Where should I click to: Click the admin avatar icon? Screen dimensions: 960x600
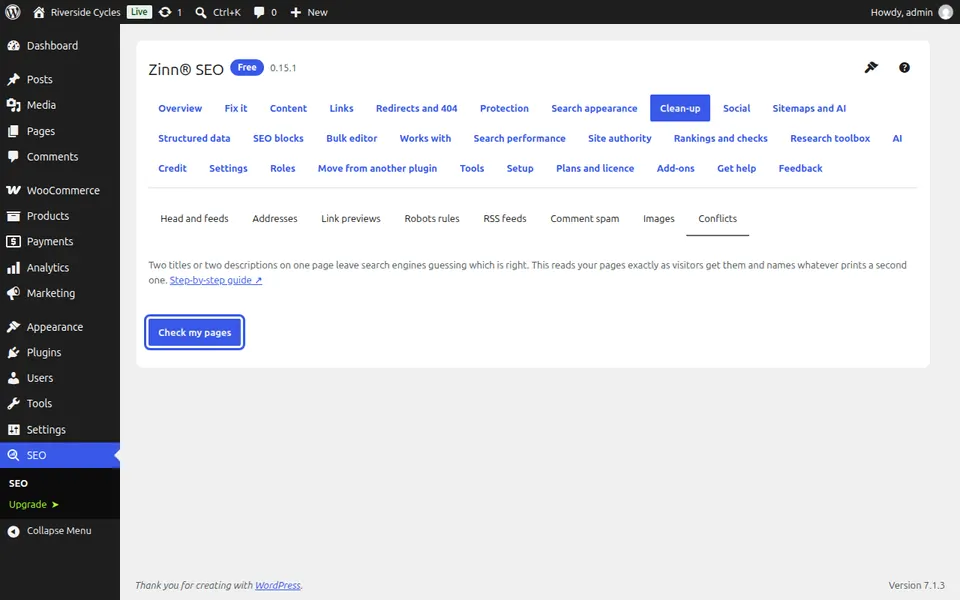(x=946, y=12)
